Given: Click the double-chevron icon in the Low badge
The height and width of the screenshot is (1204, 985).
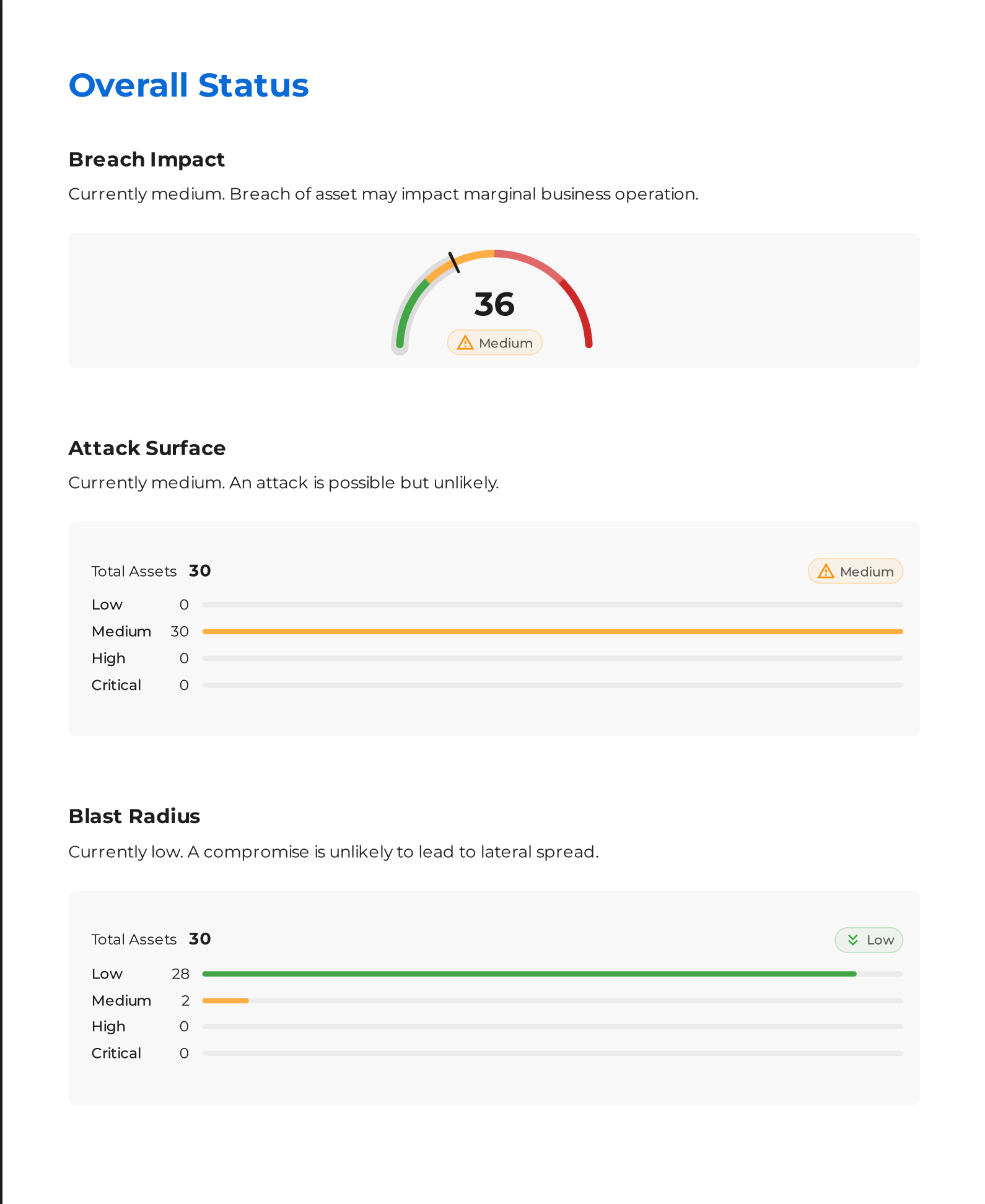Looking at the screenshot, I should (853, 940).
